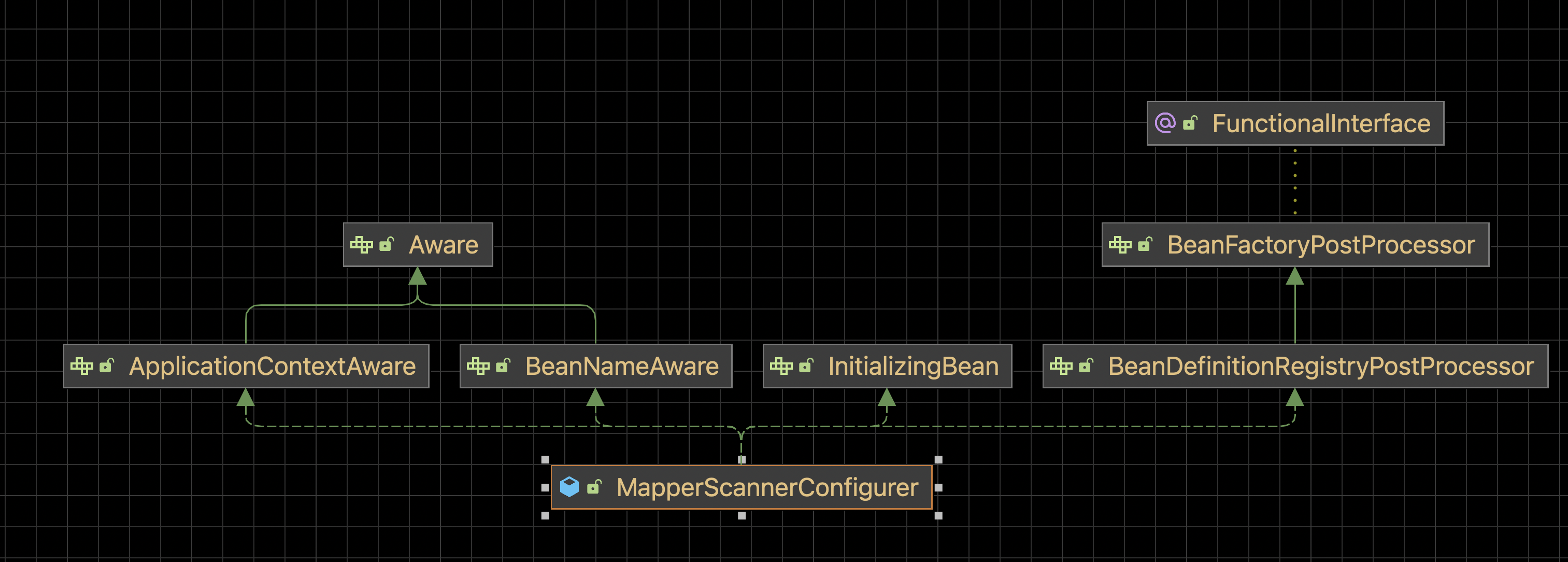Select the InitializingBean node label
The width and height of the screenshot is (1568, 562).
tap(913, 366)
